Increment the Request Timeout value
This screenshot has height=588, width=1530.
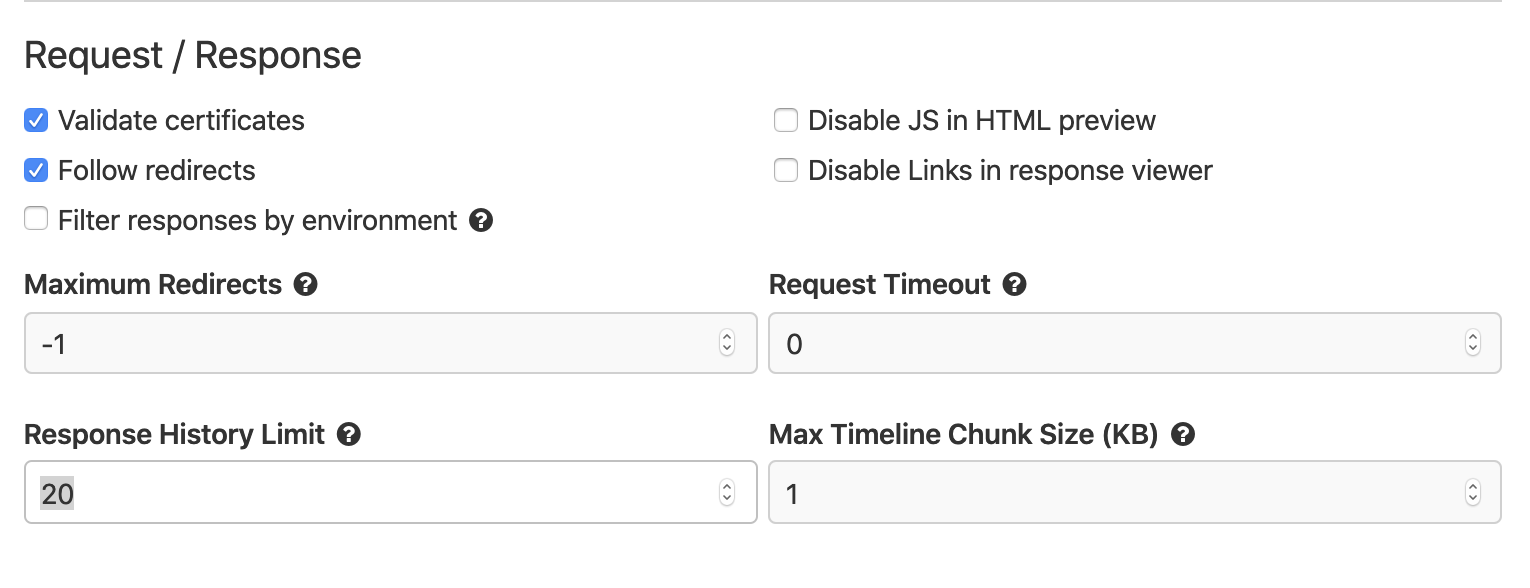1471,337
